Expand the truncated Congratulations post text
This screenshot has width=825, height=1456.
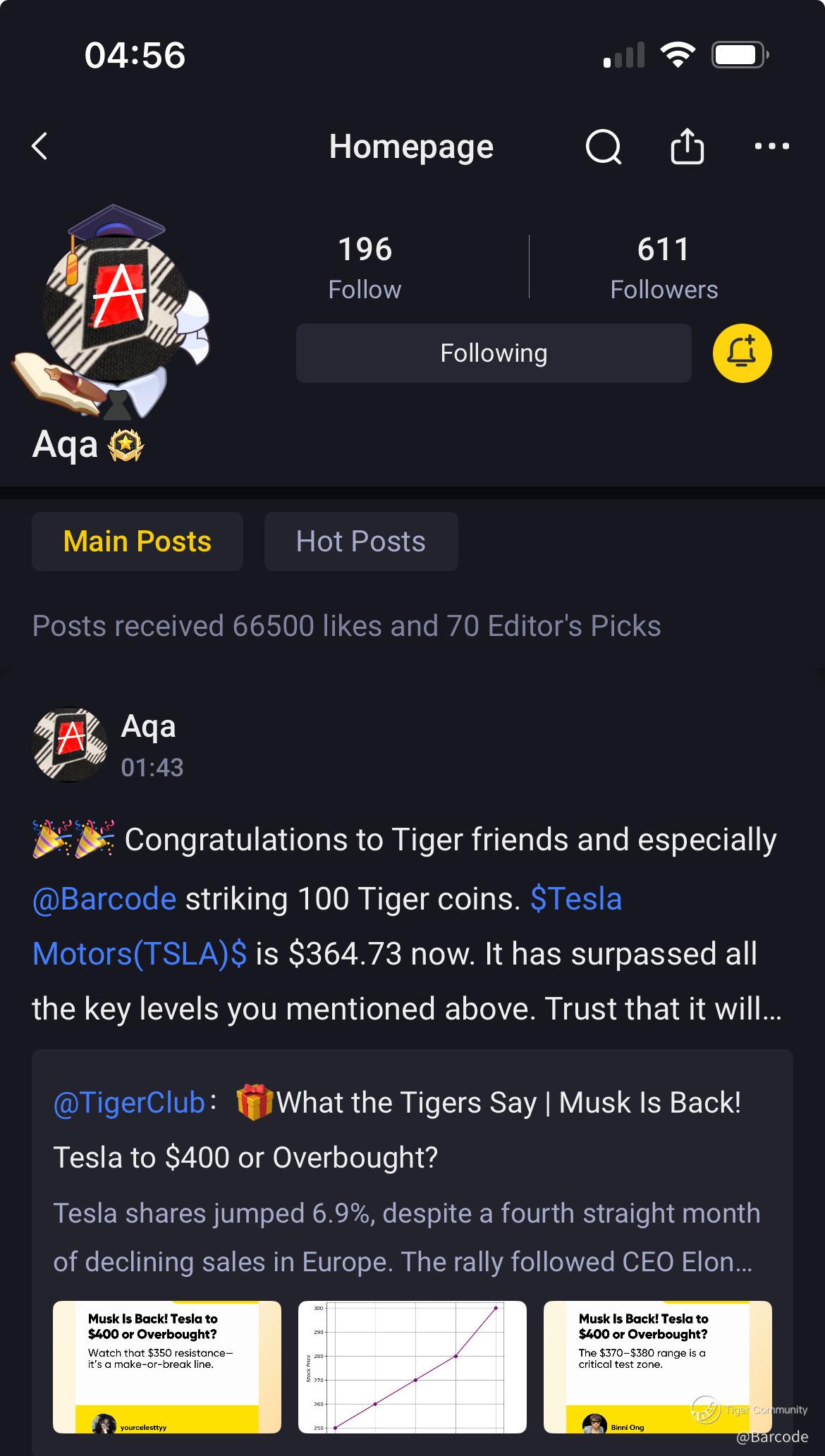405,1009
